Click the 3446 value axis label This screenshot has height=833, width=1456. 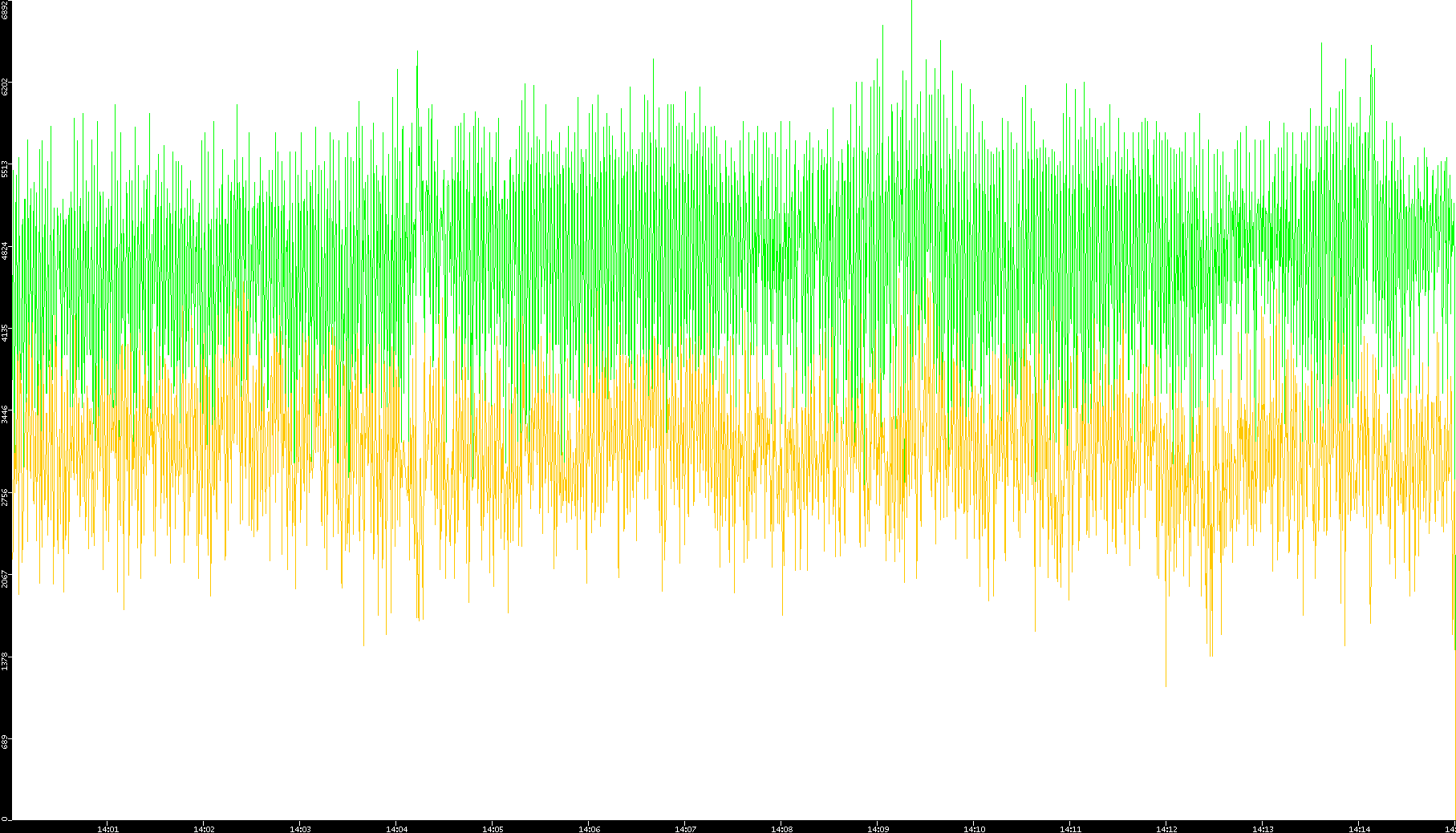click(5, 414)
